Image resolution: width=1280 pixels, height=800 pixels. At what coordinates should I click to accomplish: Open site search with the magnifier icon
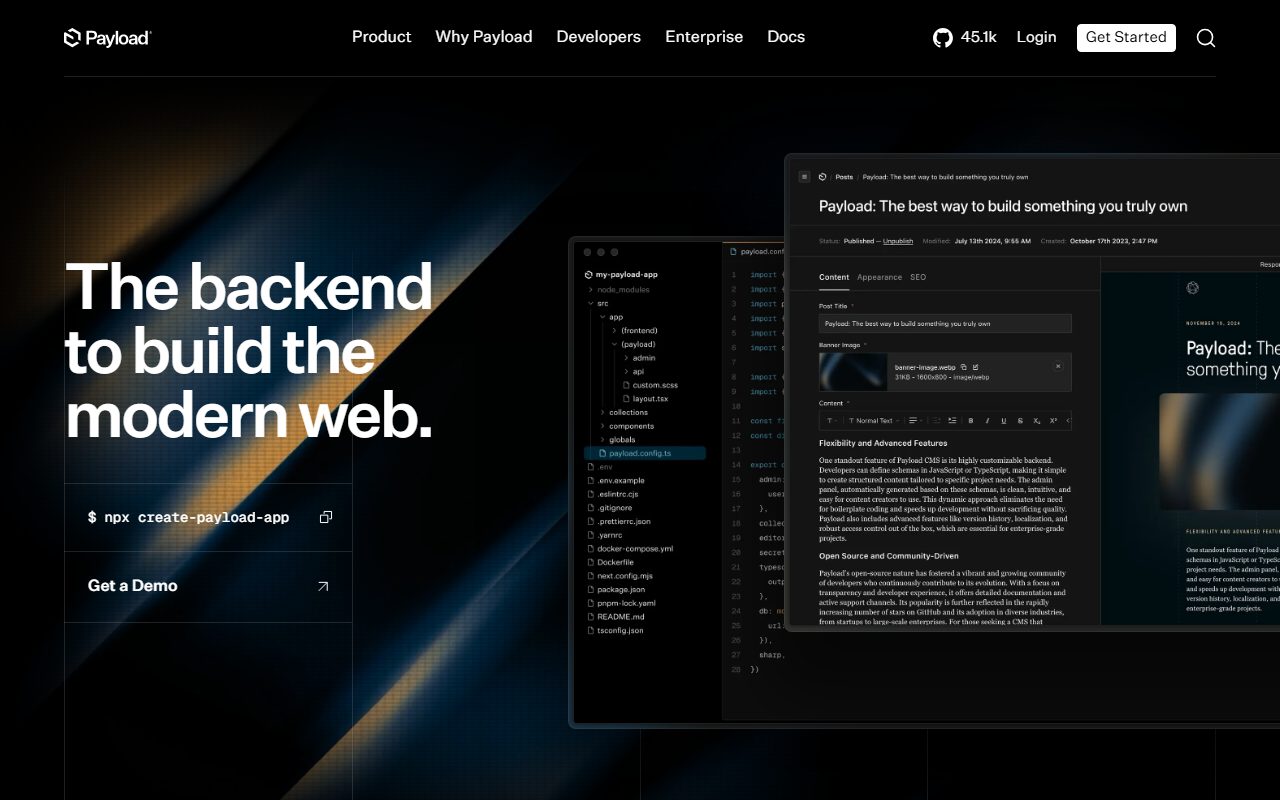click(x=1206, y=38)
